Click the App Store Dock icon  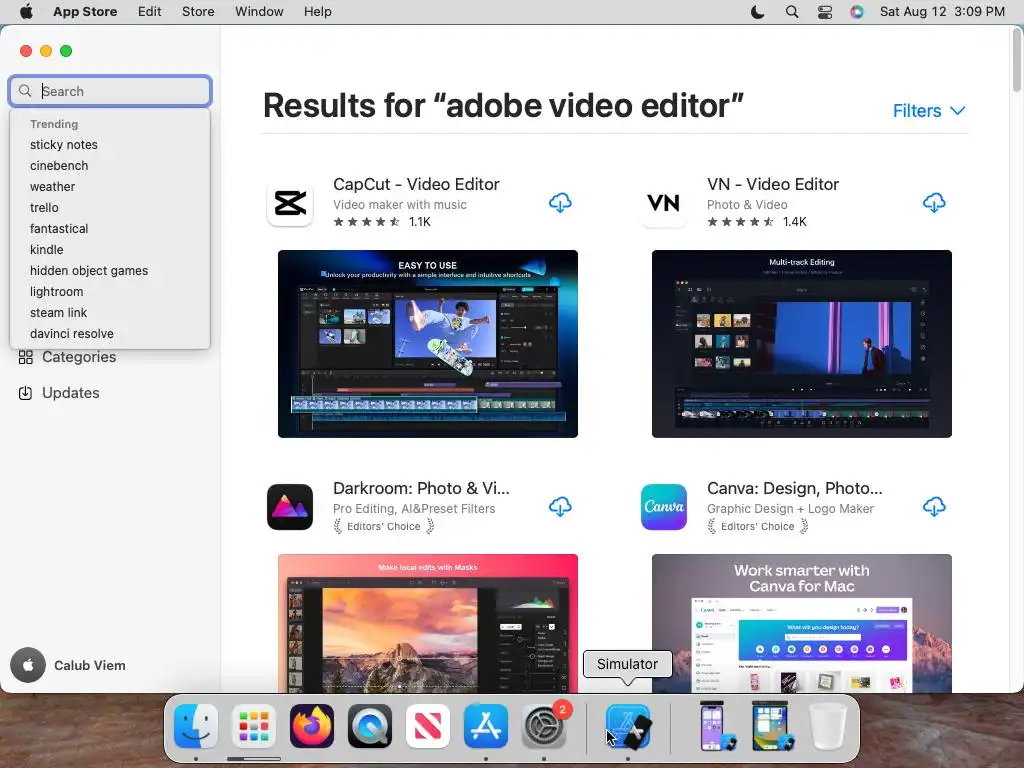(x=486, y=726)
